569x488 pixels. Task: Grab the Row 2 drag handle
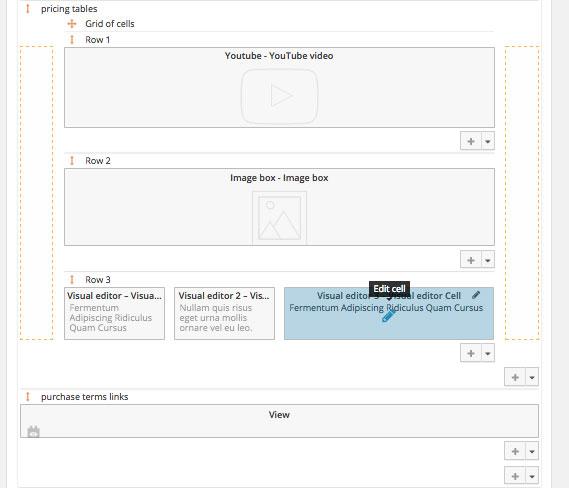click(x=72, y=160)
